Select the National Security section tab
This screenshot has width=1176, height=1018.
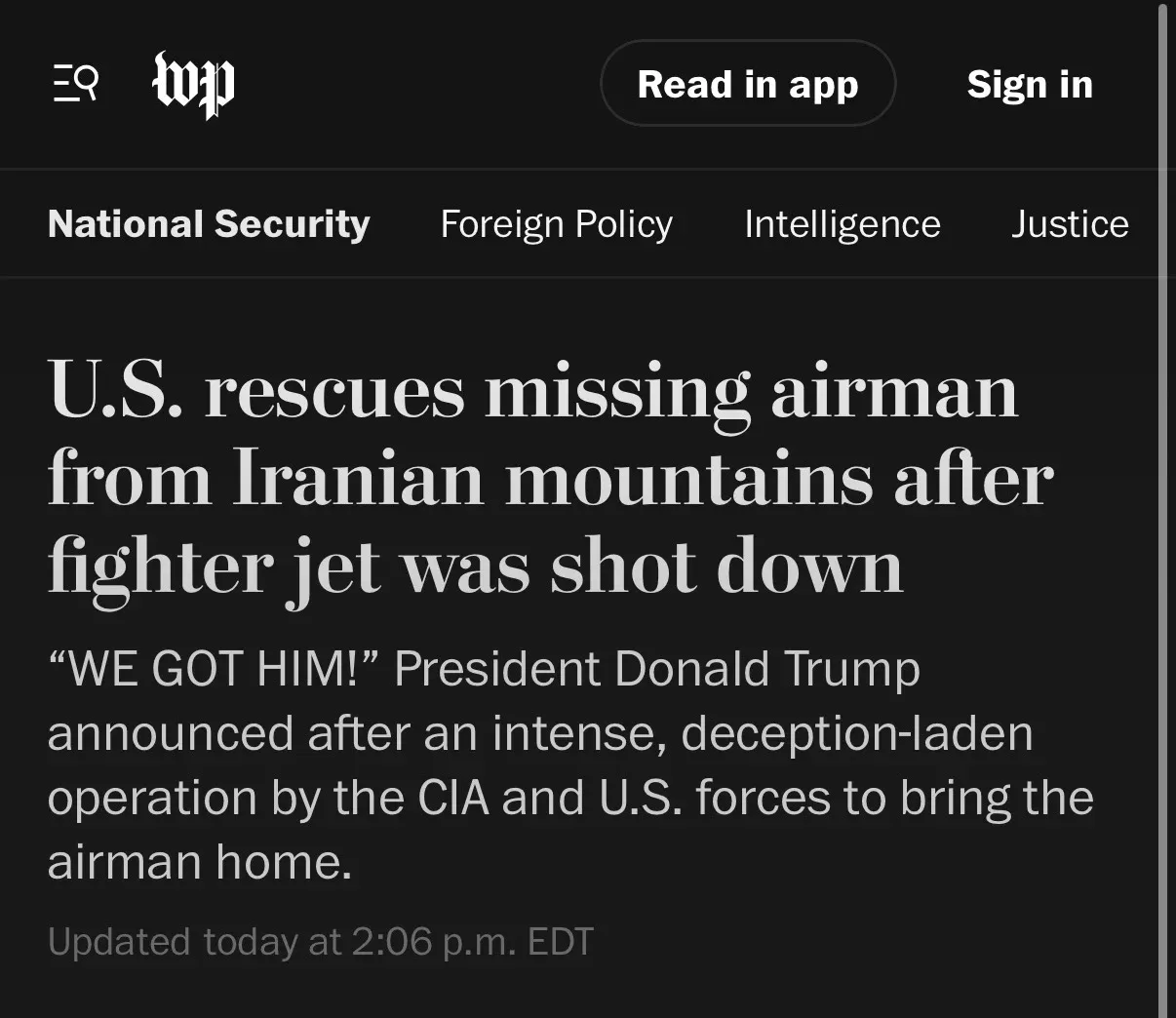tap(209, 224)
